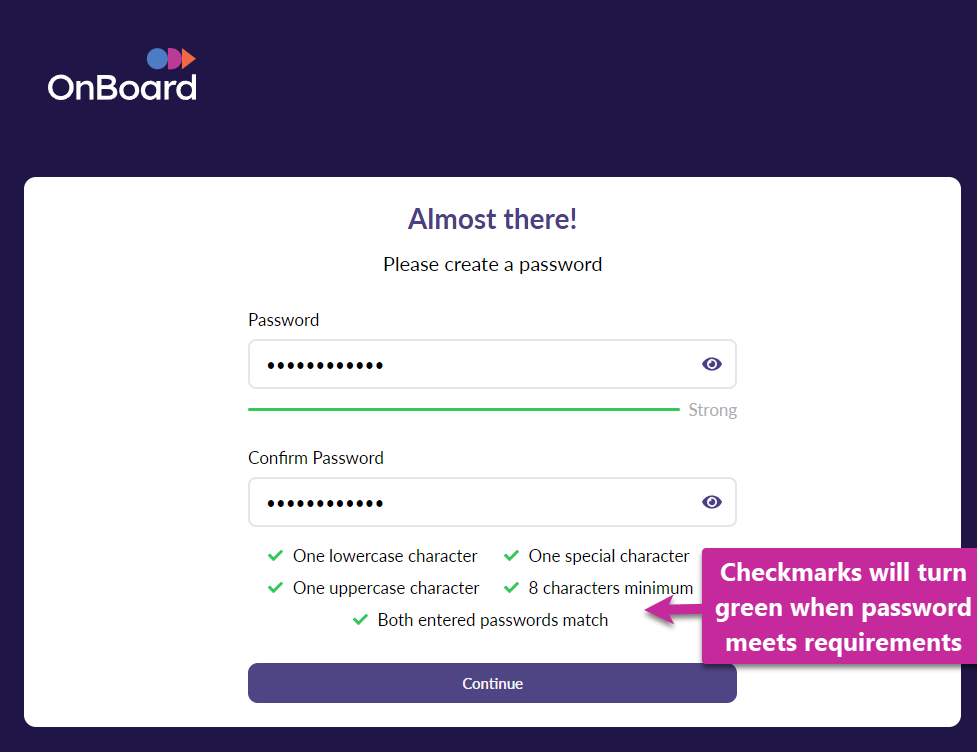
Task: Click the green checkmark for lowercase character rule
Action: pos(276,556)
